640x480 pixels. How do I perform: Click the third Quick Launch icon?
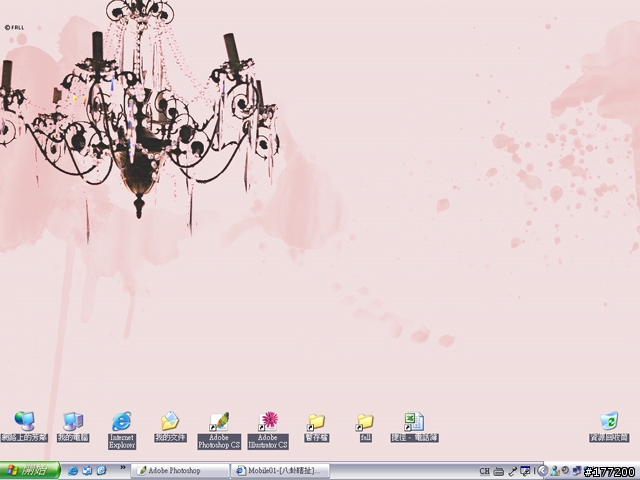pyautogui.click(x=101, y=471)
